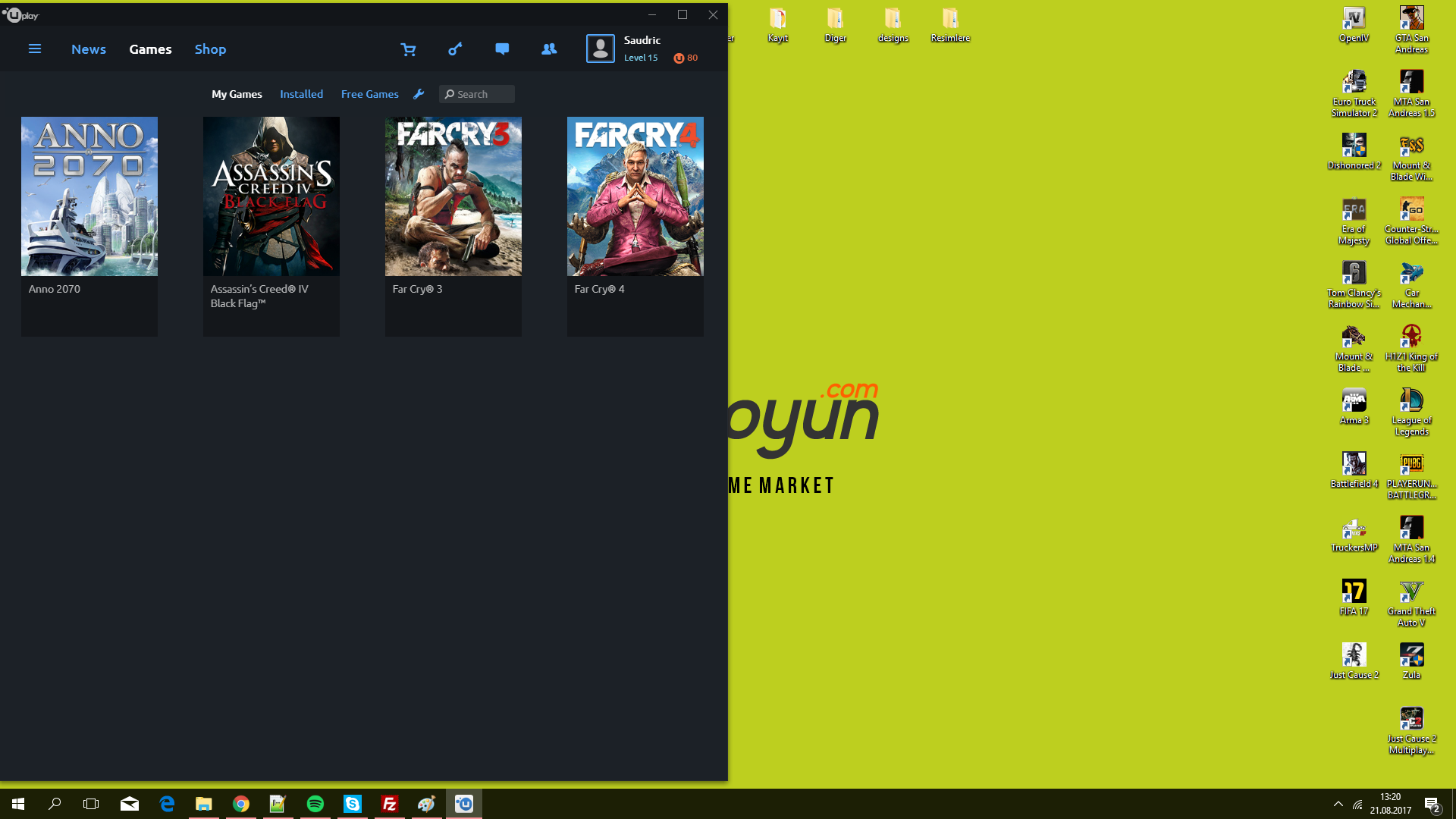Open the Anno 2070 game tile

tap(89, 226)
